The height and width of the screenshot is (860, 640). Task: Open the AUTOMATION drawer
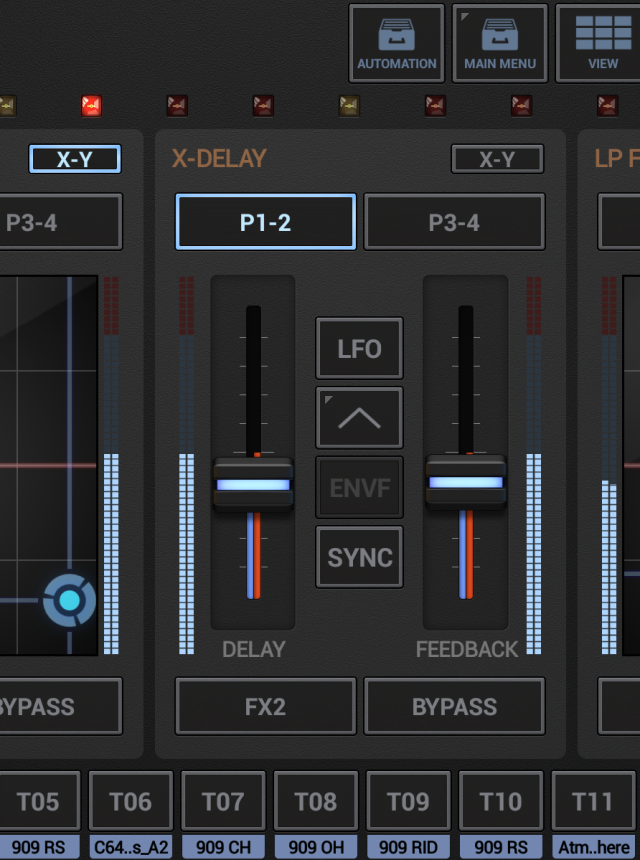[x=397, y=43]
